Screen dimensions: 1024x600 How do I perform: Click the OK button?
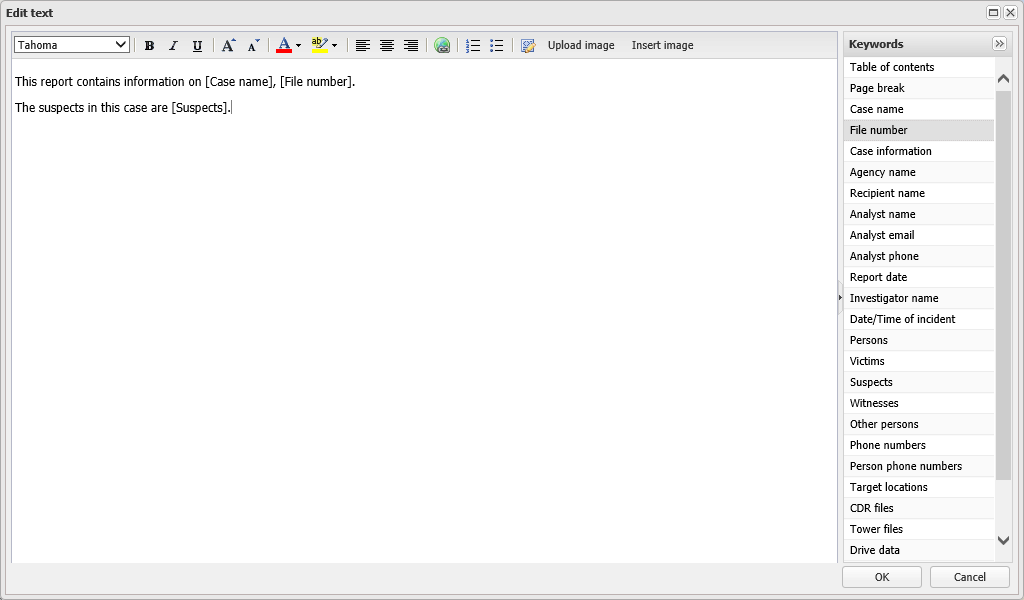(881, 577)
